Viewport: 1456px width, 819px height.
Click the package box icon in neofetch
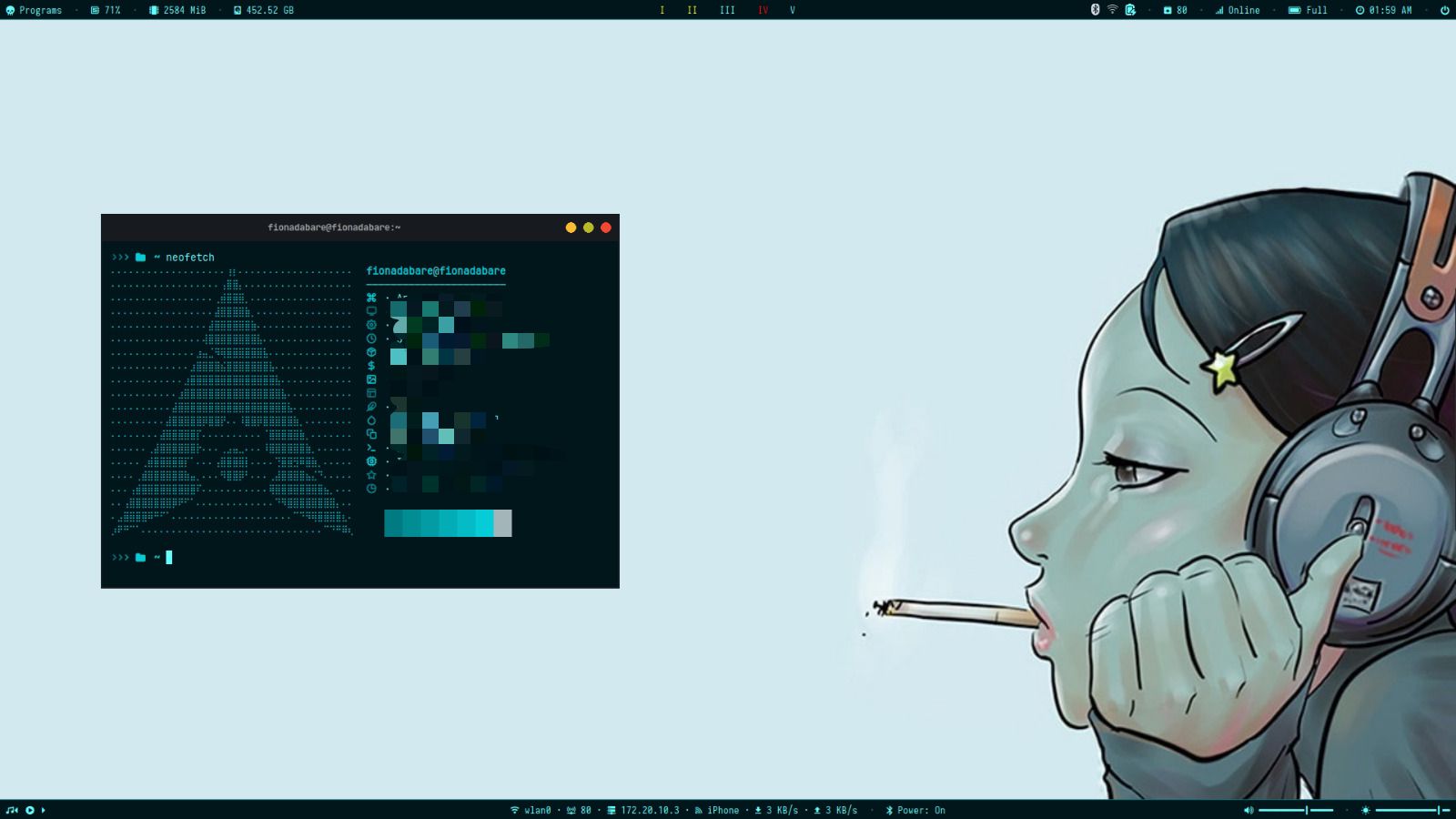[x=371, y=352]
